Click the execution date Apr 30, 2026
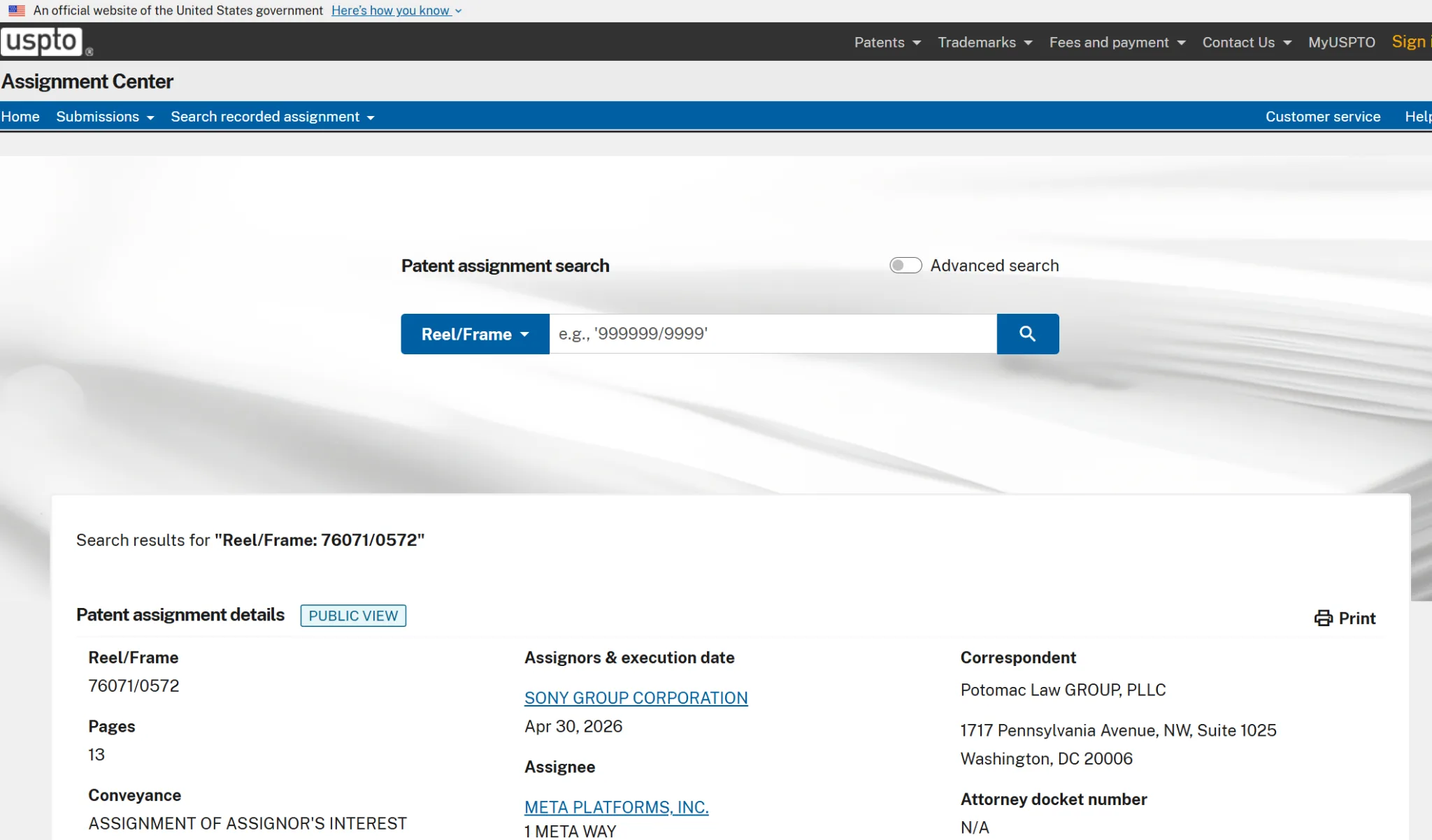Image resolution: width=1432 pixels, height=840 pixels. 573,727
